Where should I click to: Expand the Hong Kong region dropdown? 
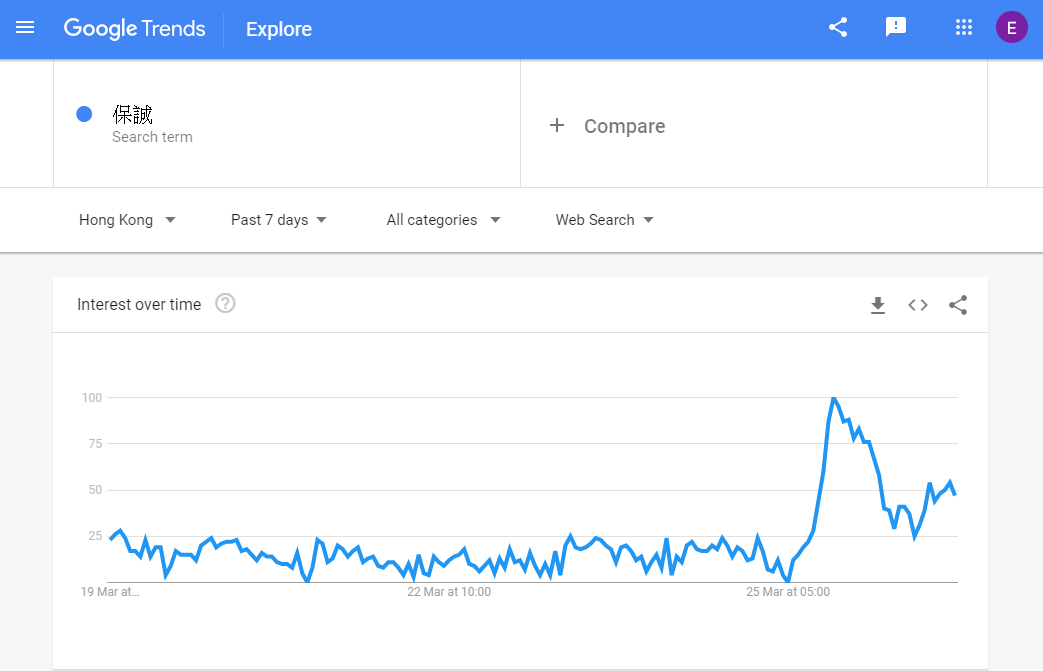click(x=127, y=219)
